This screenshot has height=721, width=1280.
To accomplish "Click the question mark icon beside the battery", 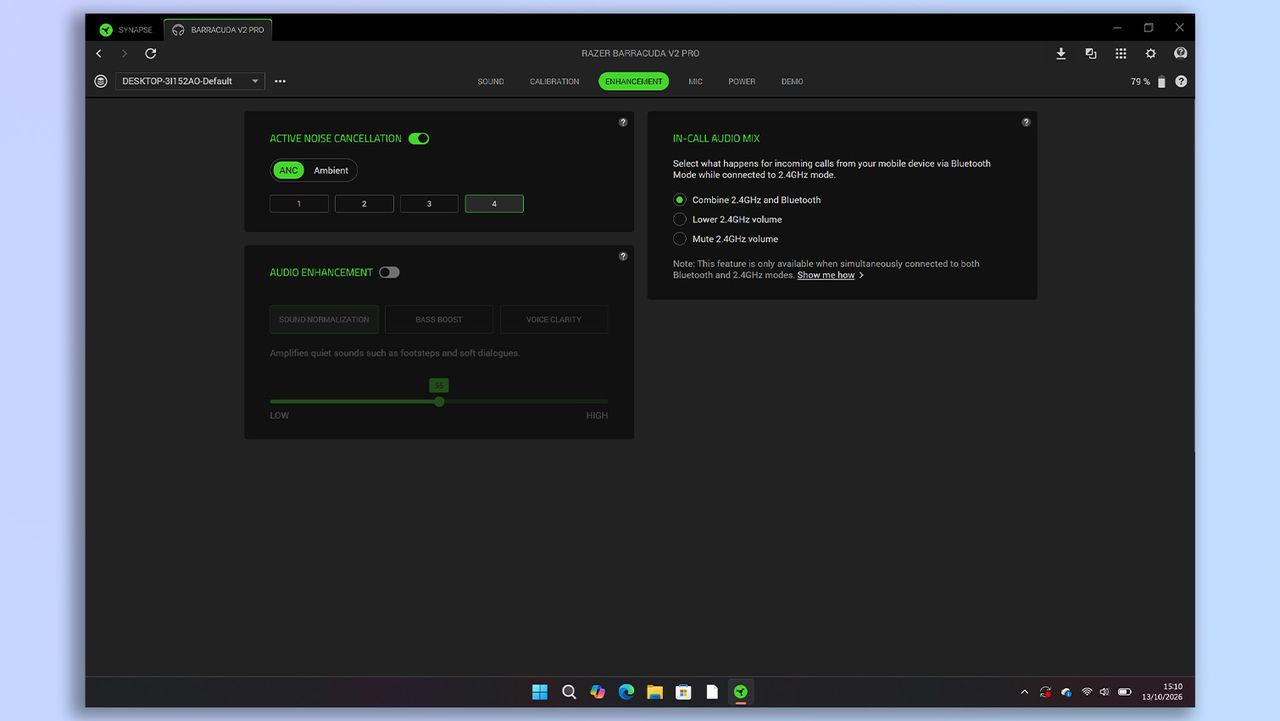I will [x=1181, y=82].
